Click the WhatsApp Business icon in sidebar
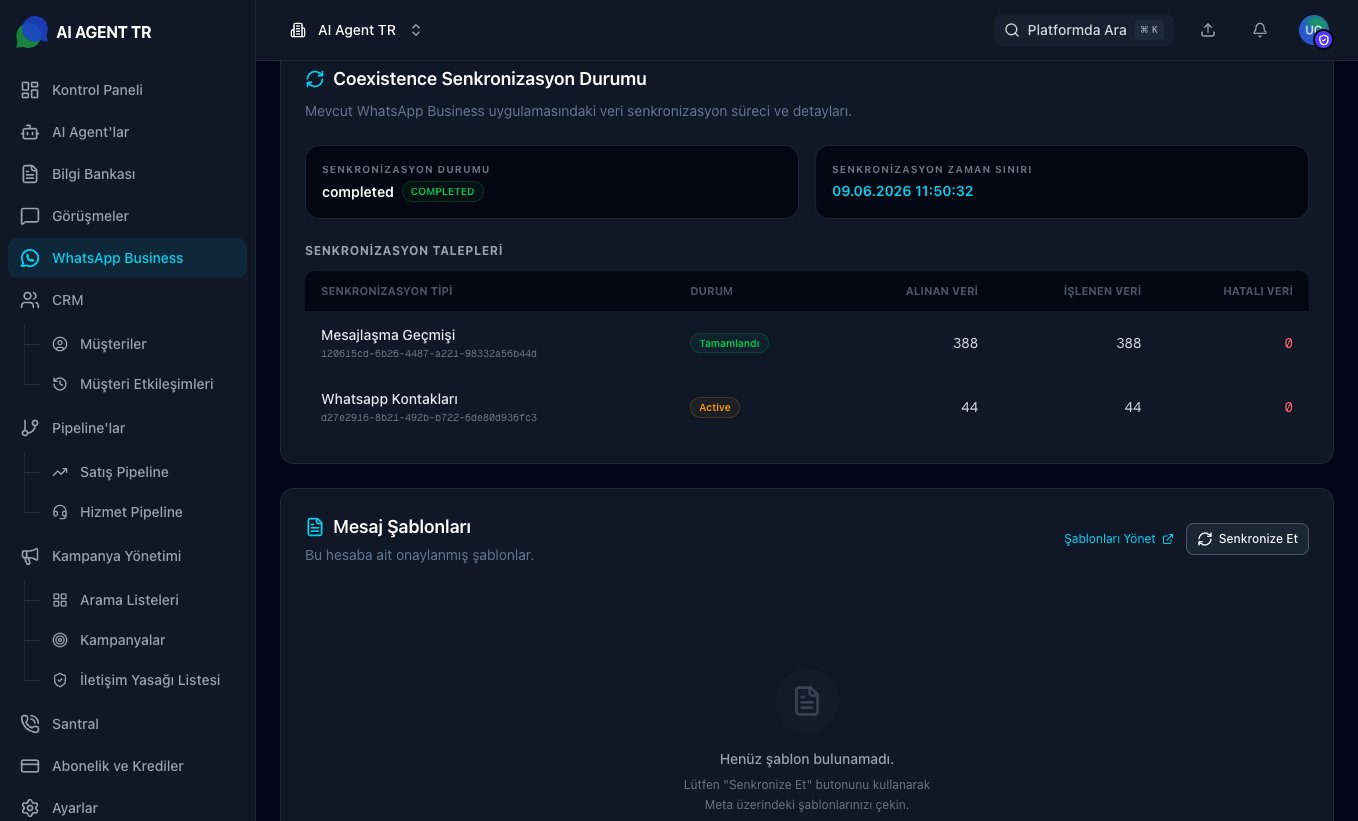1358x821 pixels. pos(30,258)
